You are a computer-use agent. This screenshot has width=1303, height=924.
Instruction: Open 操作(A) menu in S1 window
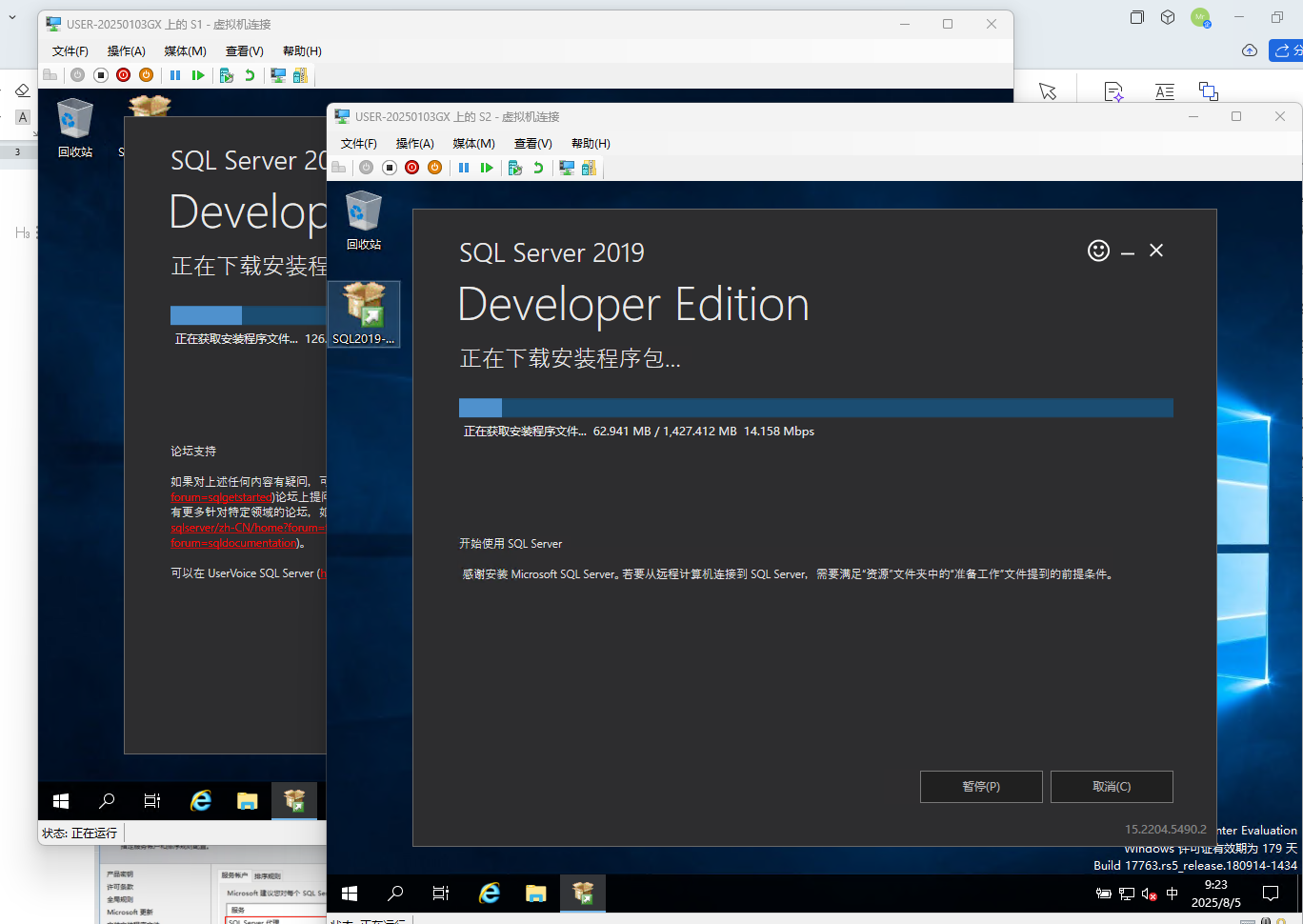[x=127, y=51]
